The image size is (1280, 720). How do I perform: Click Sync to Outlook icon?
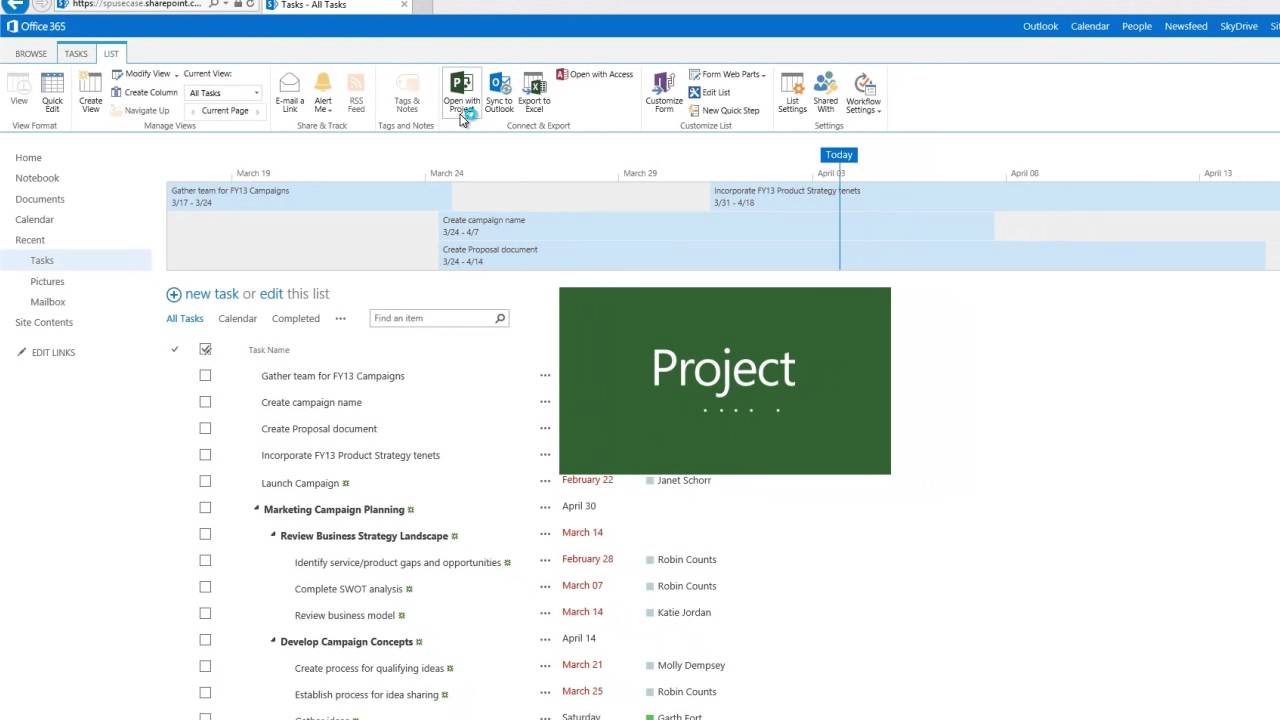499,93
